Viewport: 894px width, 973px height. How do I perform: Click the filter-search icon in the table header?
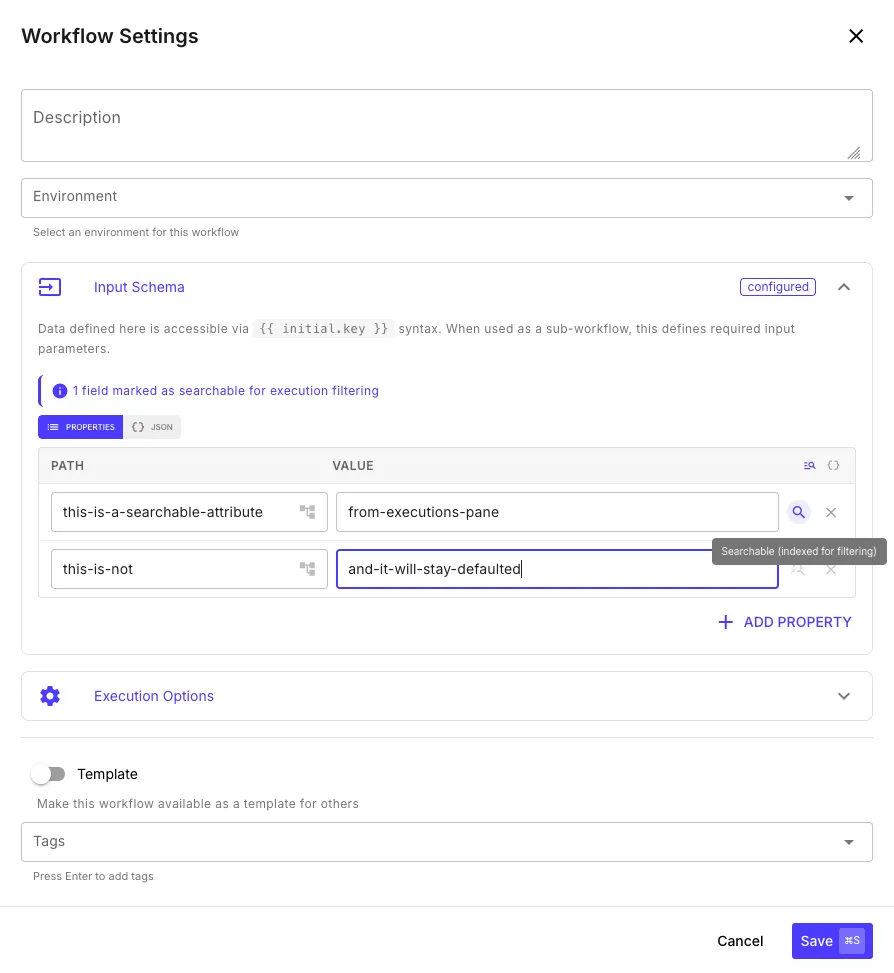pos(809,465)
